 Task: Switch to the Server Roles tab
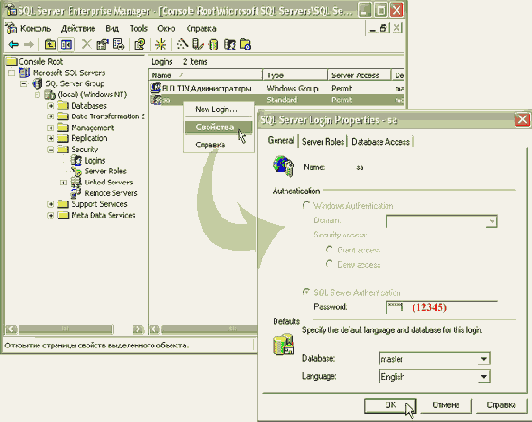(x=323, y=141)
